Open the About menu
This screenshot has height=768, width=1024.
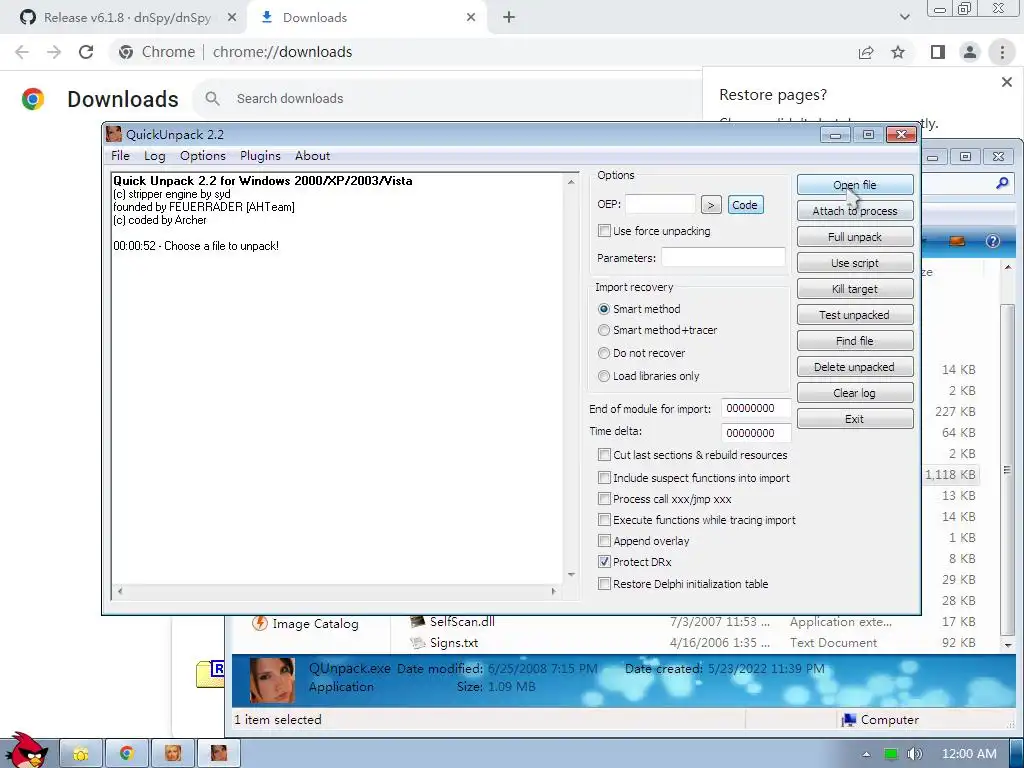312,155
